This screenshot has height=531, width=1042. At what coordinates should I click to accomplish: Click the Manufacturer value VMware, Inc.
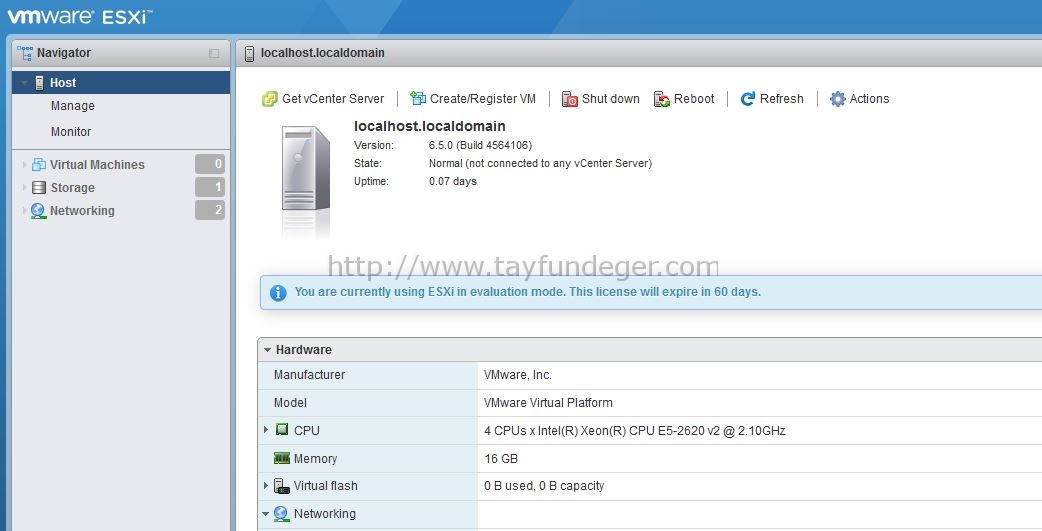point(518,375)
